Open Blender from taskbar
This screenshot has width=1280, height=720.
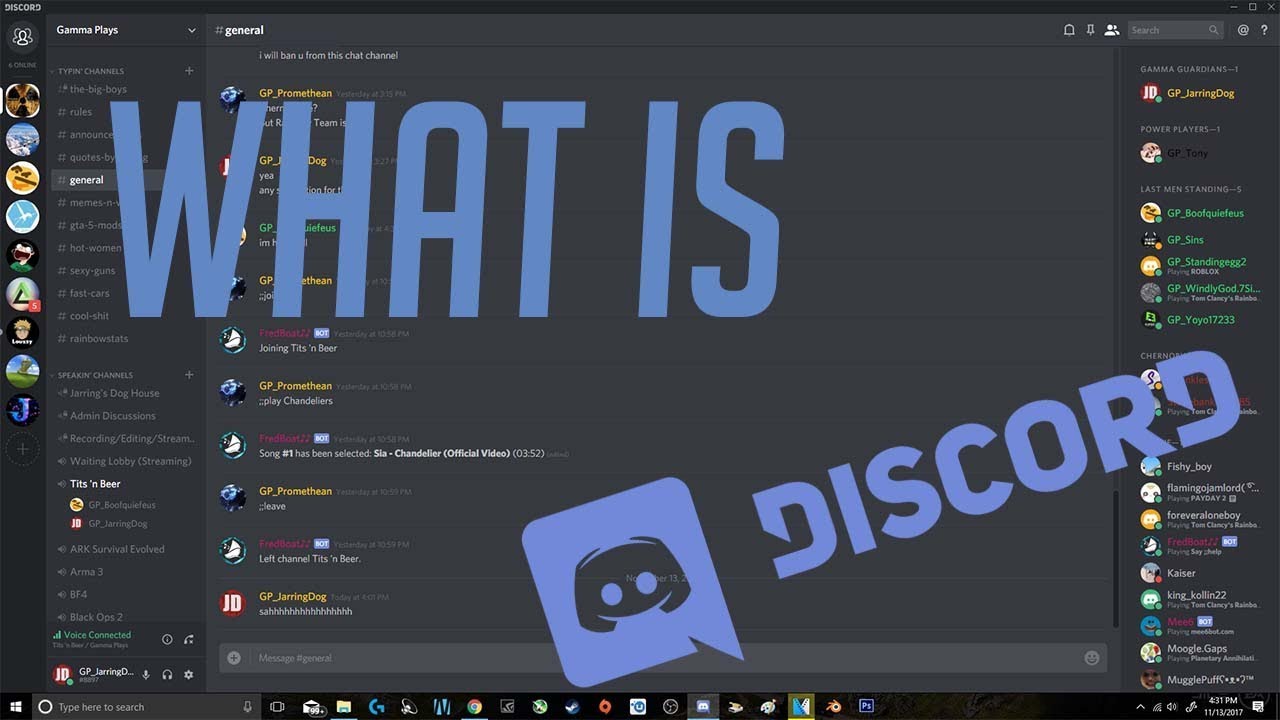(833, 707)
